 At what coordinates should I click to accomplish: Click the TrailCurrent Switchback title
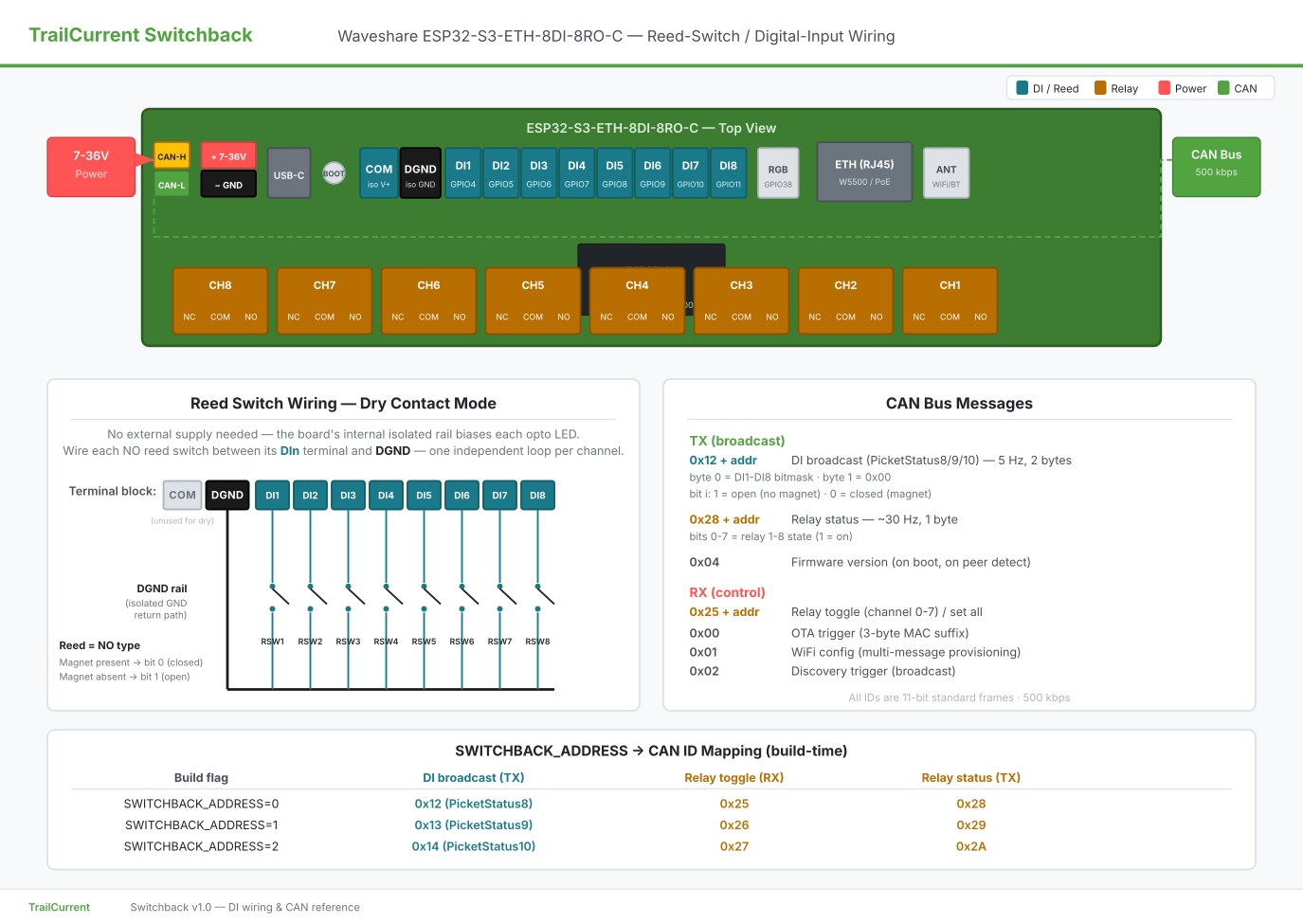140,35
